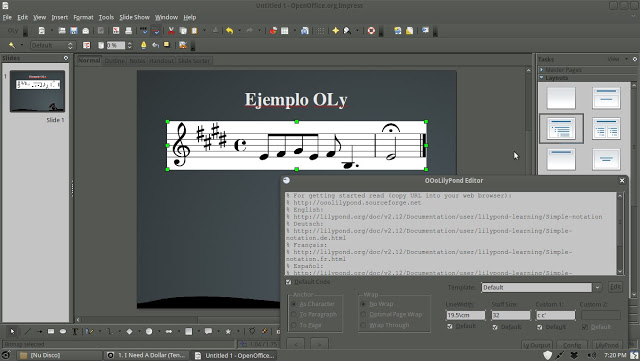Click the next arrow button in editor
Image resolution: width=640 pixels, height=361 pixels.
[320, 344]
